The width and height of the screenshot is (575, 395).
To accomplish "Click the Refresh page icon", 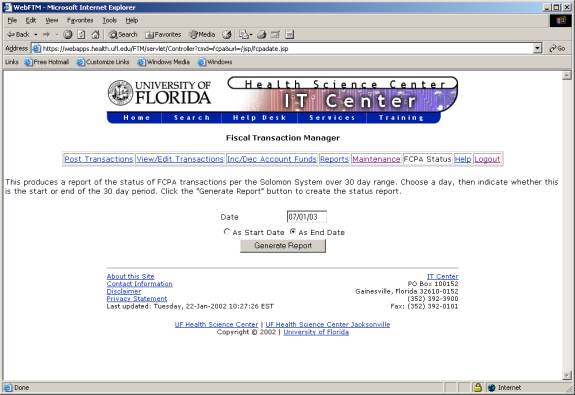I will 81,35.
